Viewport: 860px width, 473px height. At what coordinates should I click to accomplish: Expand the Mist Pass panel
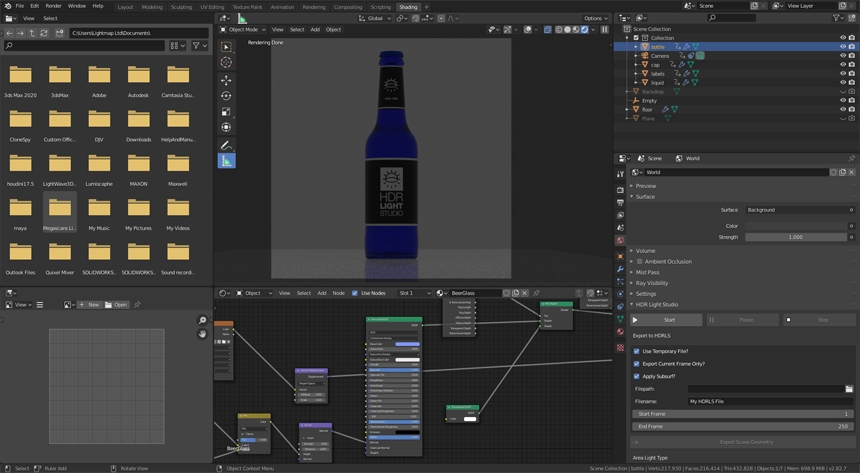point(647,272)
